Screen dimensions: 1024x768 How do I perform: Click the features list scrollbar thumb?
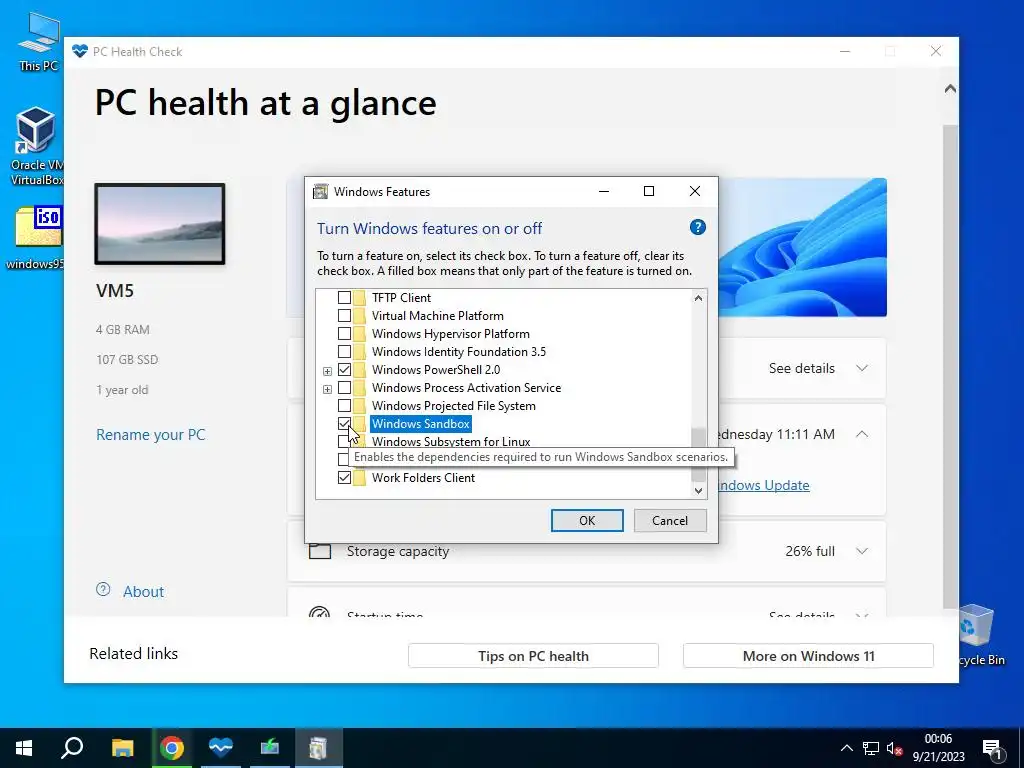tap(698, 455)
